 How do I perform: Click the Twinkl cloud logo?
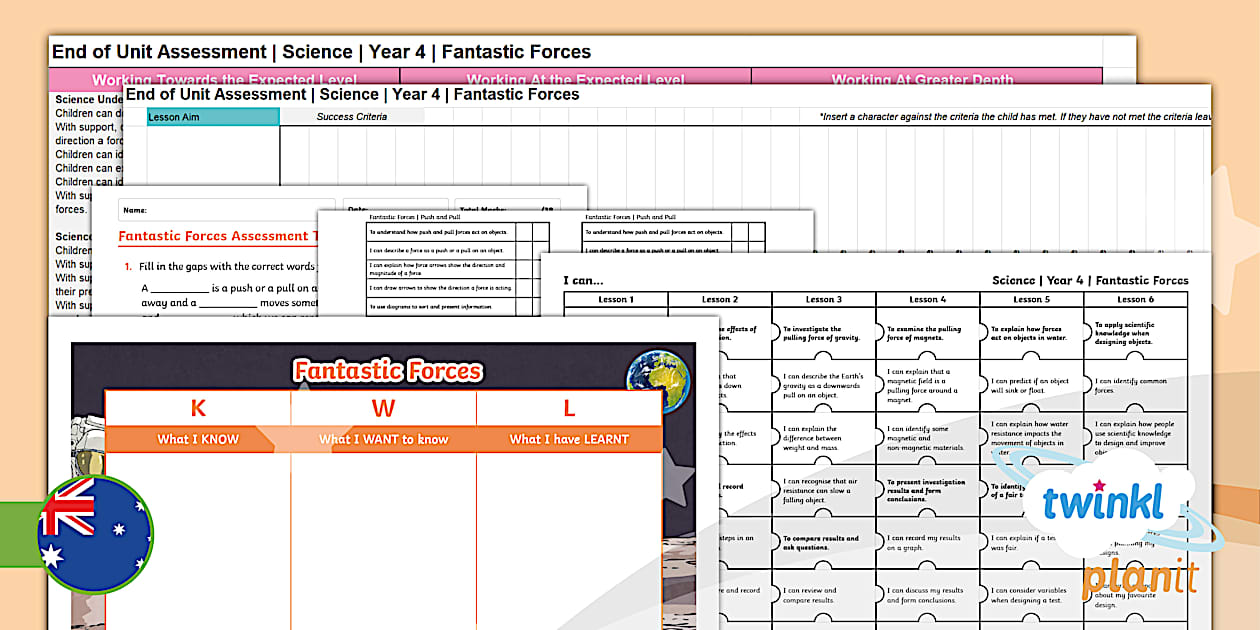(1105, 505)
